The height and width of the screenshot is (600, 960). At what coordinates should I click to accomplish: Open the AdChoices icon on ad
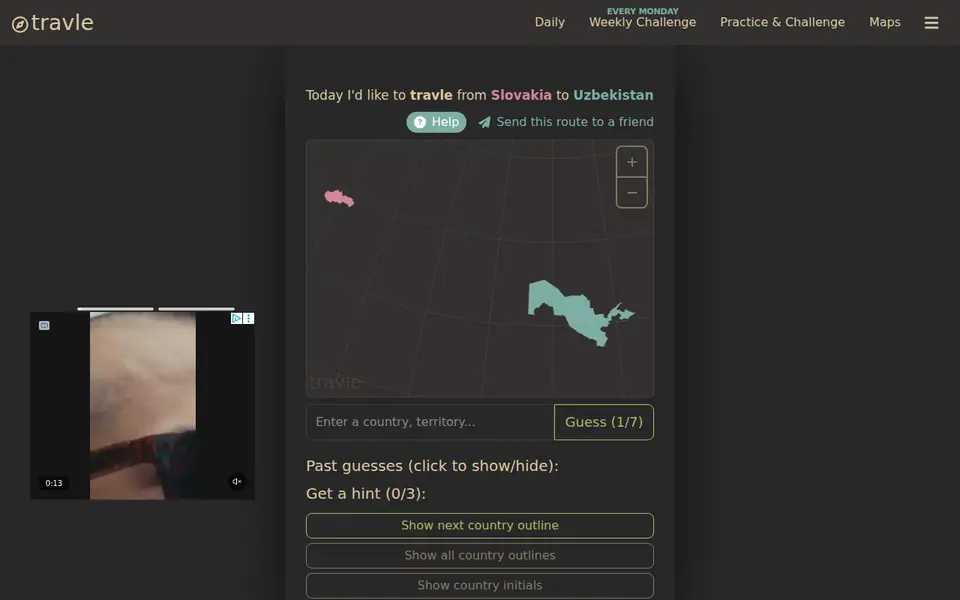pyautogui.click(x=236, y=318)
